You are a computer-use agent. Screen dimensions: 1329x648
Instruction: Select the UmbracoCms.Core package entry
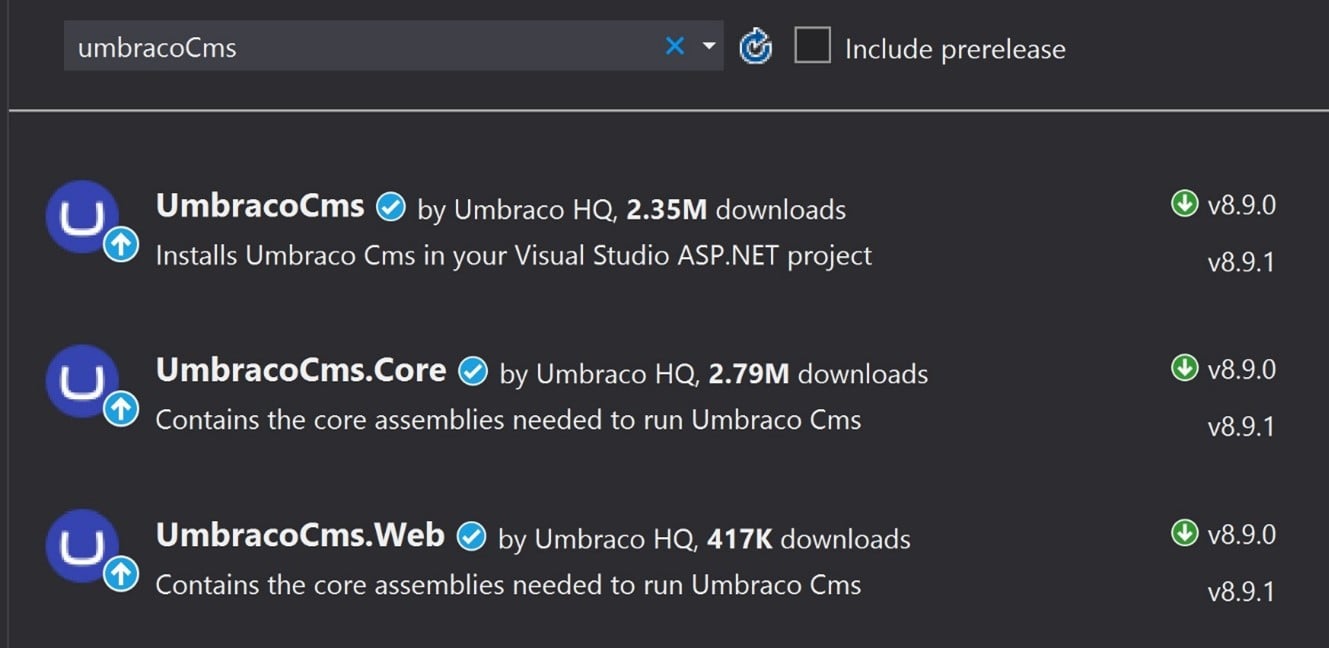300,371
